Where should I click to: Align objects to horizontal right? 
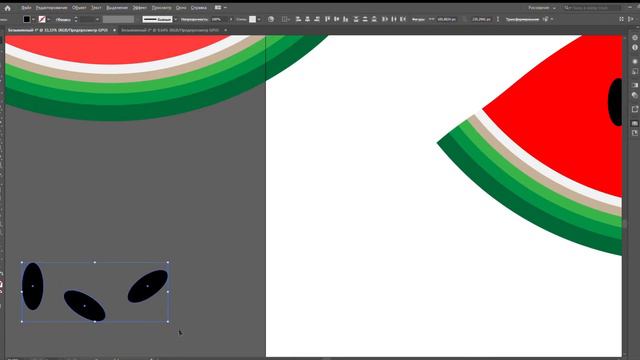[x=317, y=19]
